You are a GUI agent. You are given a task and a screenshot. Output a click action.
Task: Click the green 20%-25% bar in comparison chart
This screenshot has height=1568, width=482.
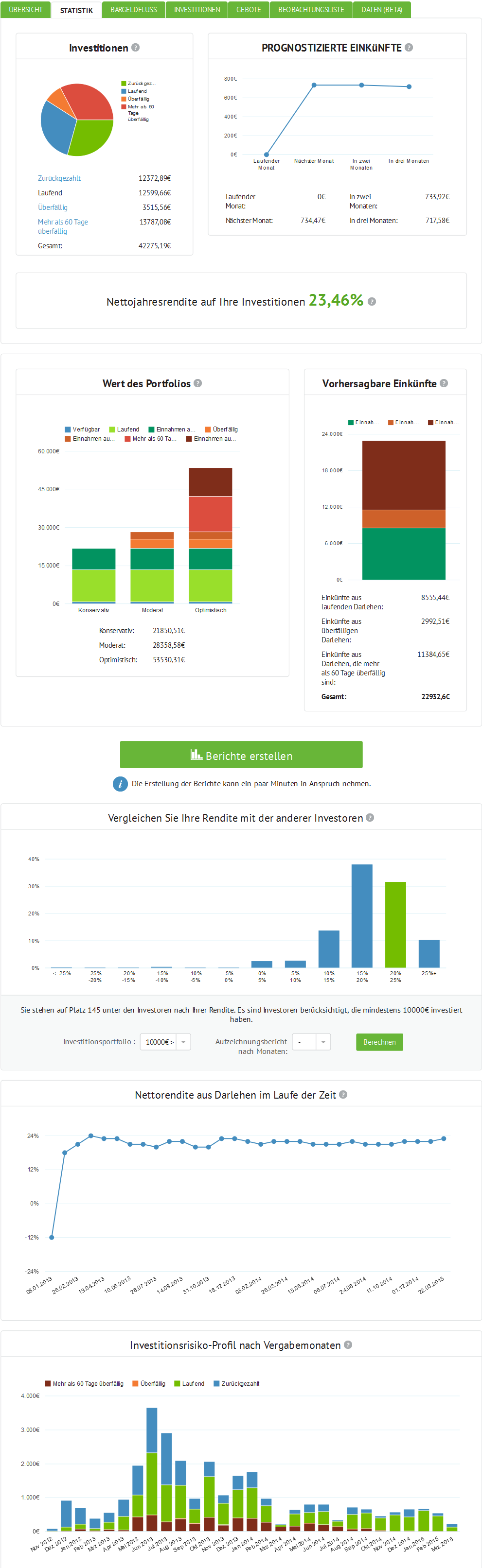(395, 925)
